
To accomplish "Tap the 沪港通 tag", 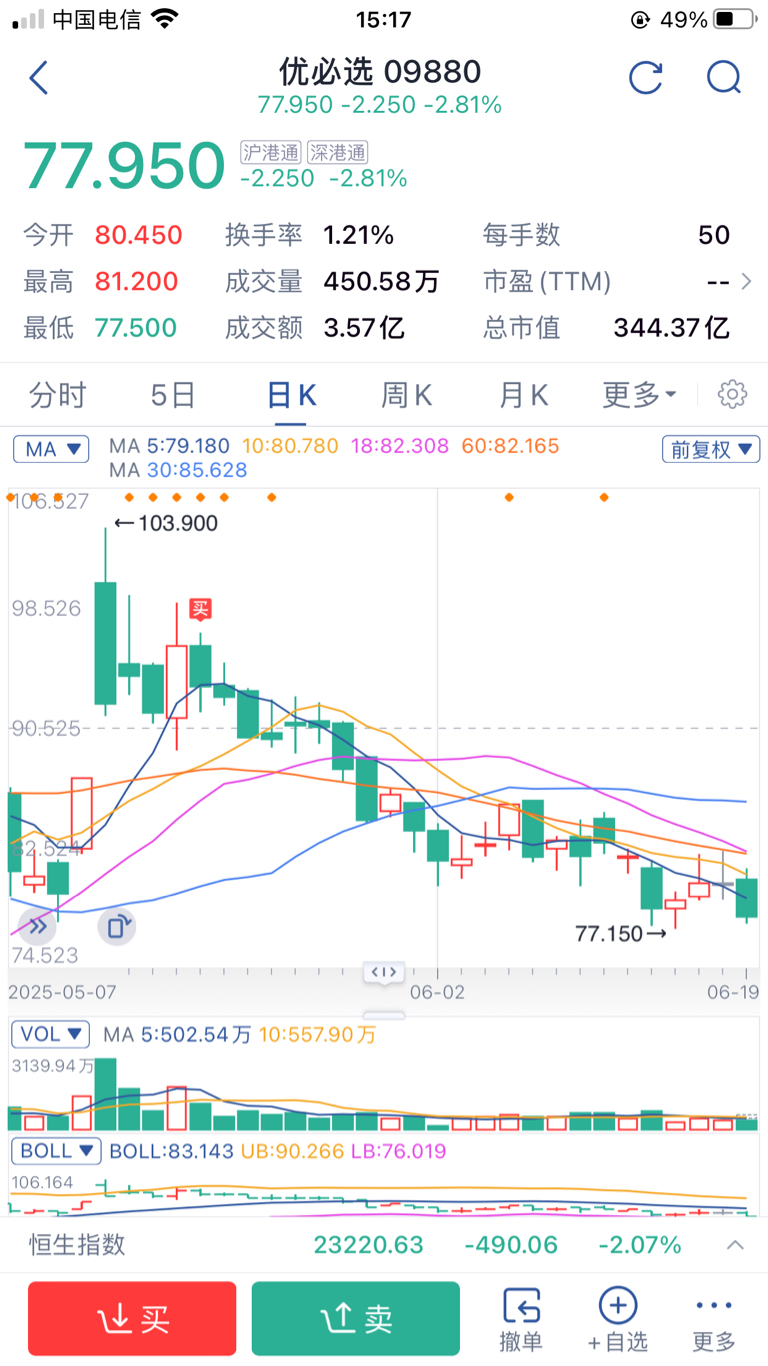I will click(x=271, y=152).
